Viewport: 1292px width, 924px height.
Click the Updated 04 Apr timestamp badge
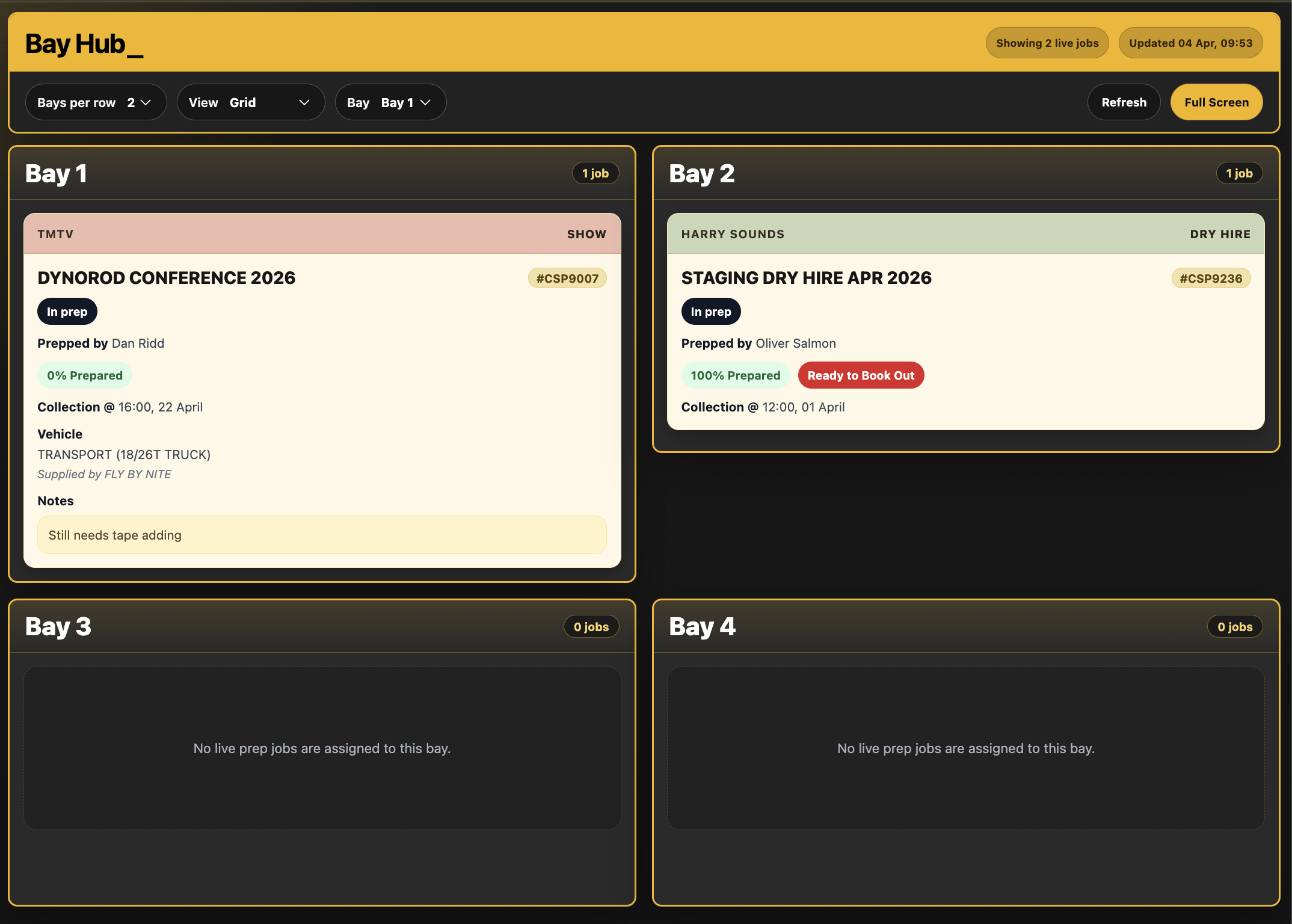[1190, 42]
